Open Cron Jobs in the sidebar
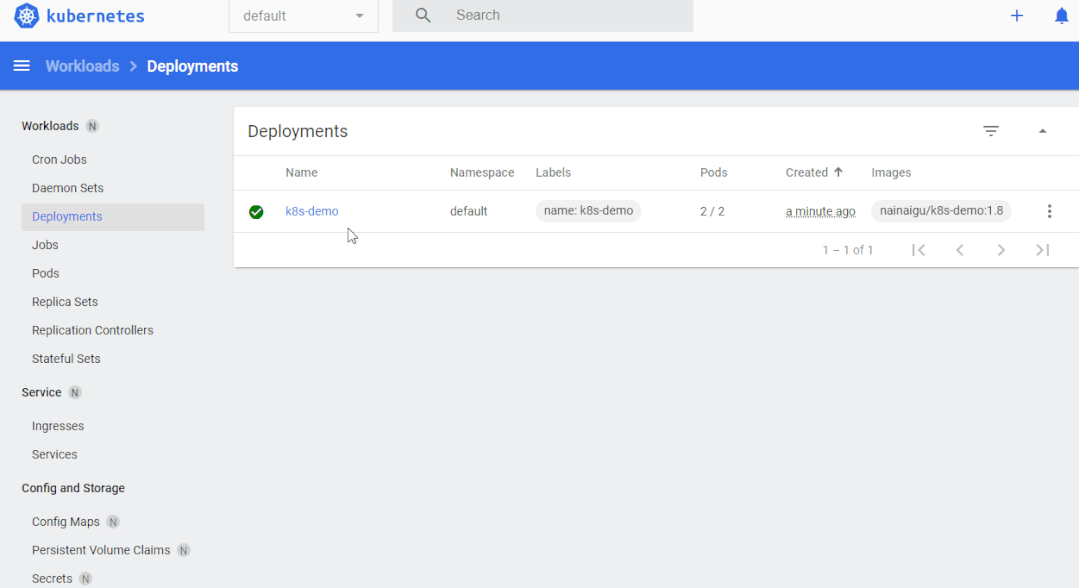This screenshot has width=1079, height=588. coord(59,159)
